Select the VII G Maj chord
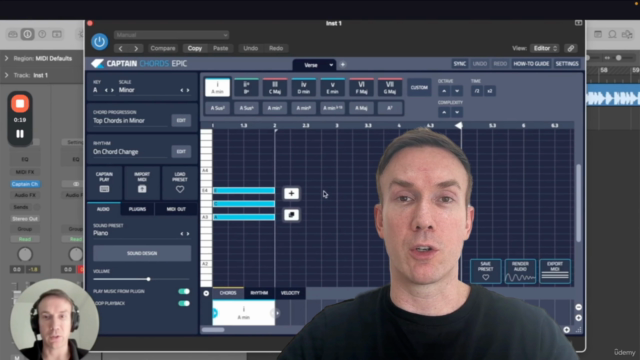The width and height of the screenshot is (640, 360). (x=390, y=87)
